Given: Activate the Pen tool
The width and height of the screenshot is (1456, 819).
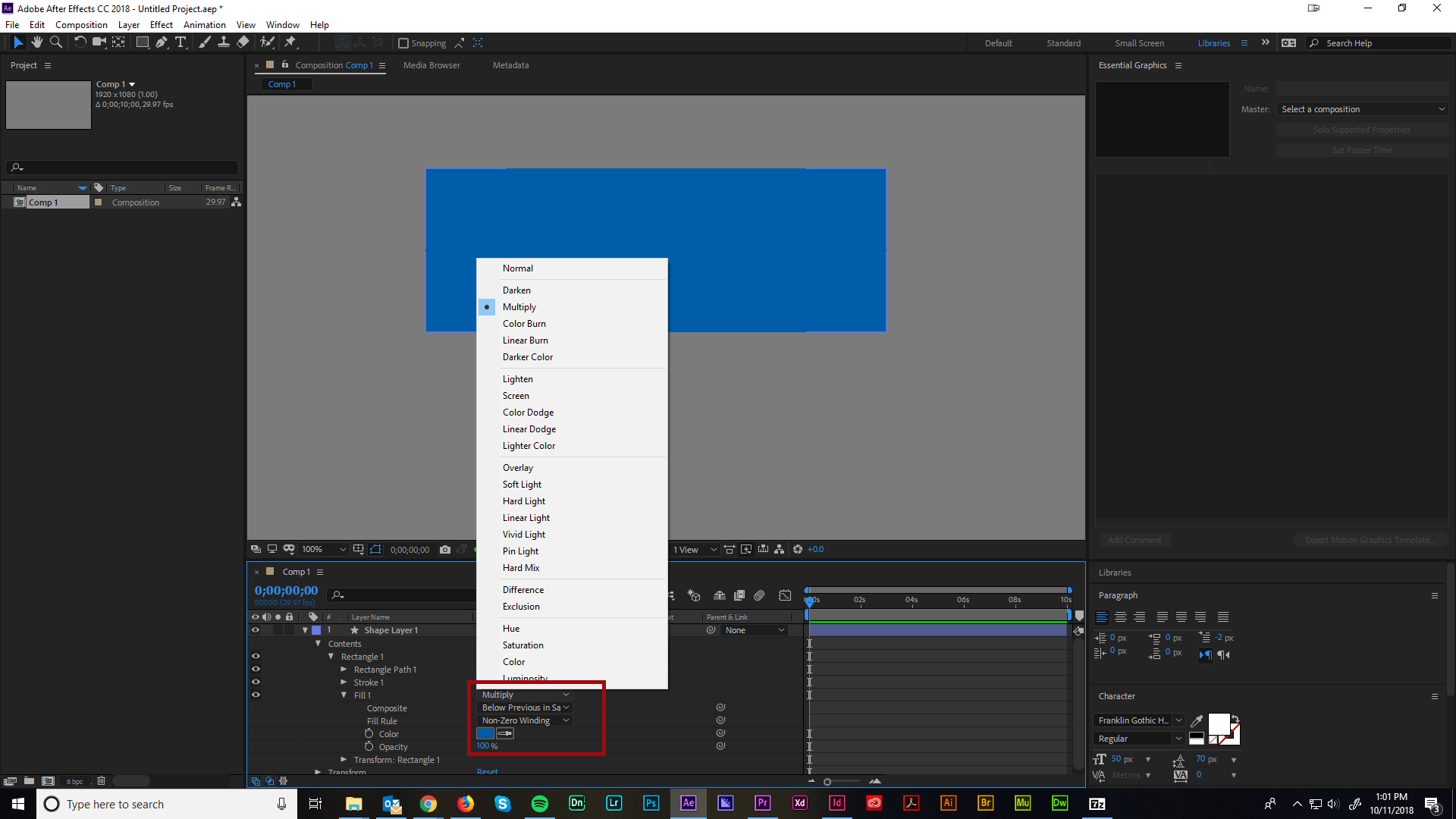Looking at the screenshot, I should (161, 42).
